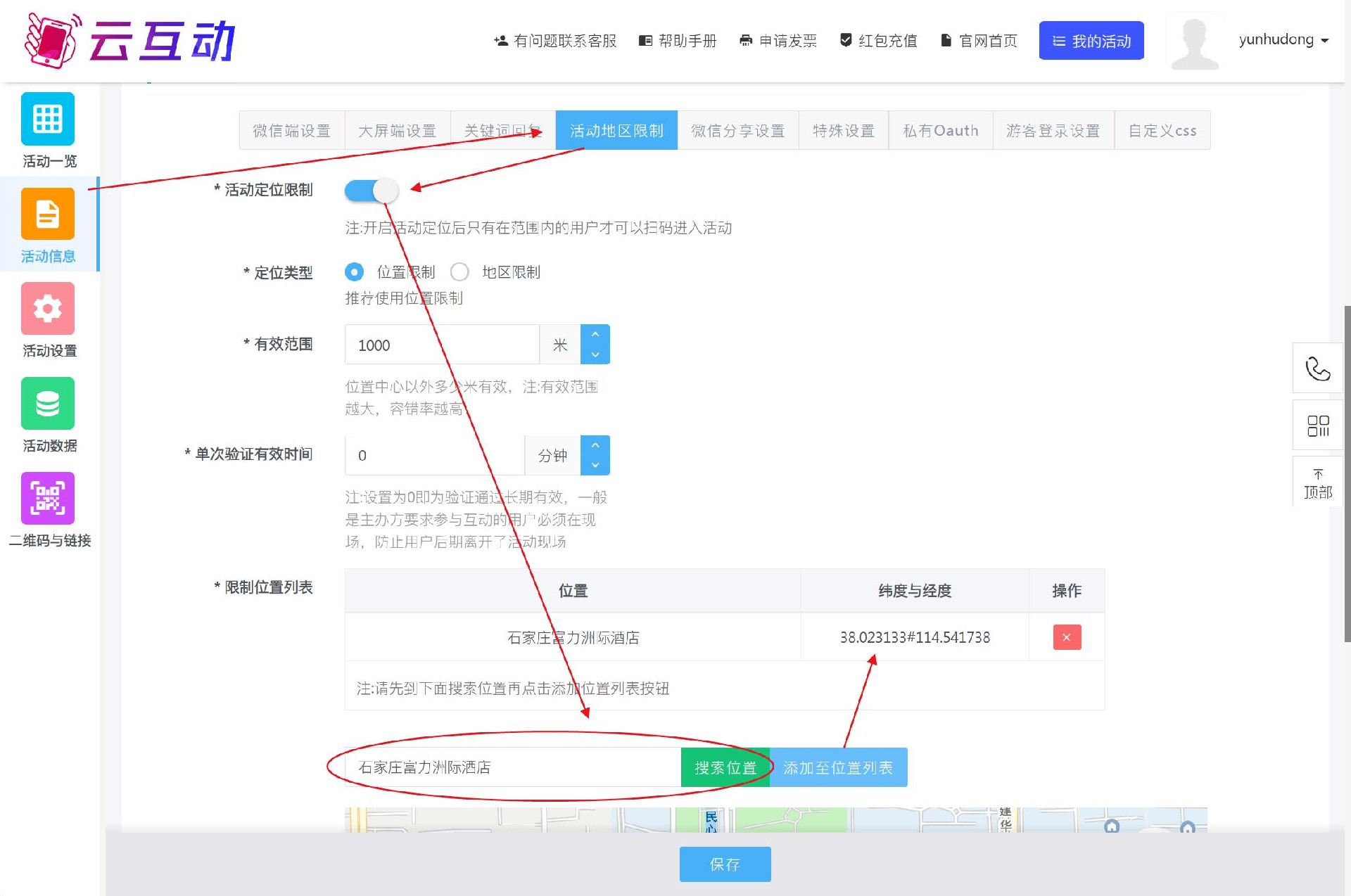Switch to the 微信分享设置 tab
Image resolution: width=1351 pixels, height=896 pixels.
pyautogui.click(x=737, y=130)
